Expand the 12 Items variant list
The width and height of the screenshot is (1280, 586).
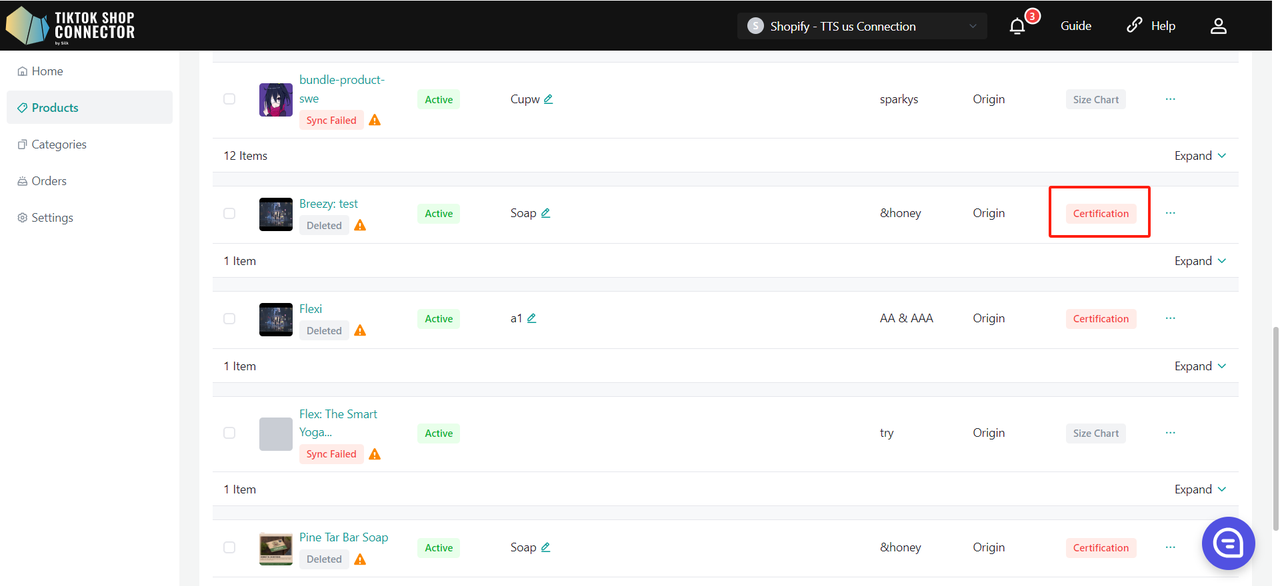1200,156
